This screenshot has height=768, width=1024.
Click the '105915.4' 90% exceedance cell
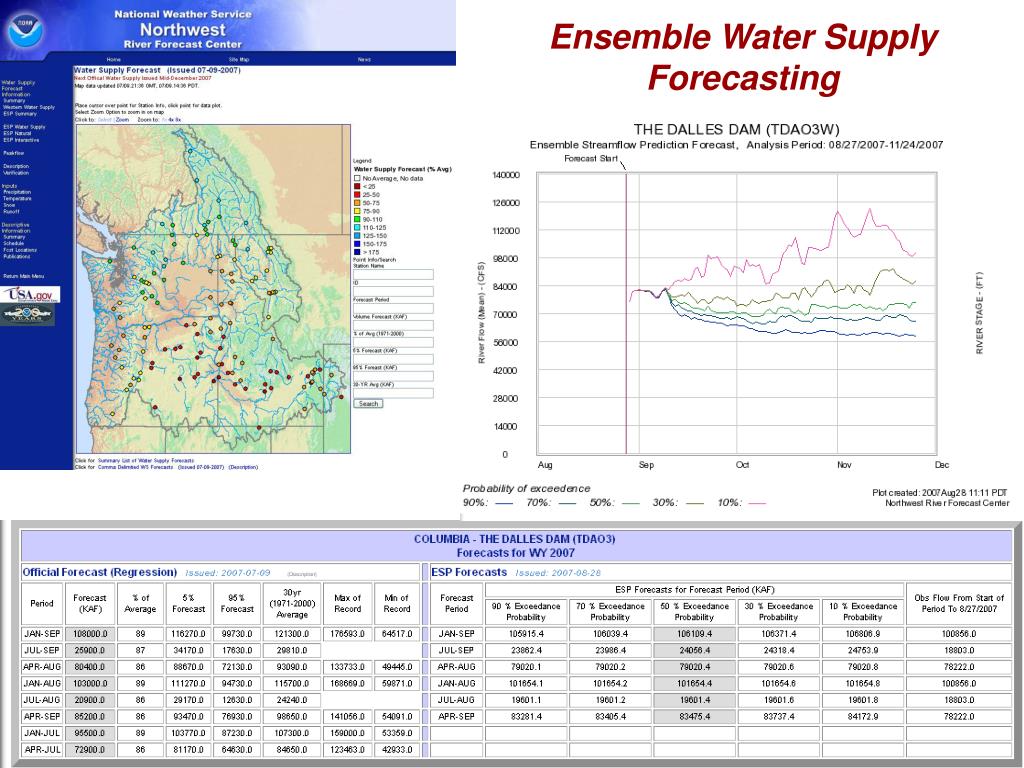526,634
